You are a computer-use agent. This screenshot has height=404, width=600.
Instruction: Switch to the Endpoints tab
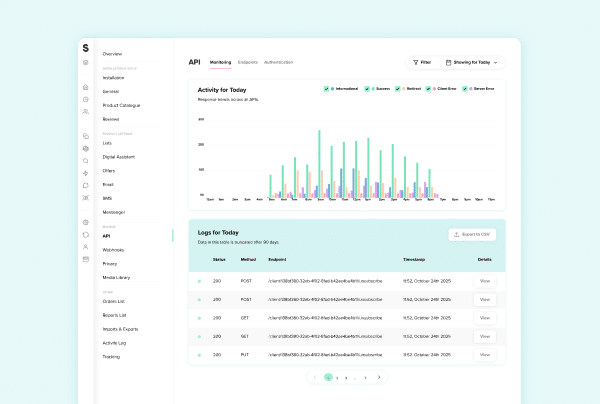248,62
